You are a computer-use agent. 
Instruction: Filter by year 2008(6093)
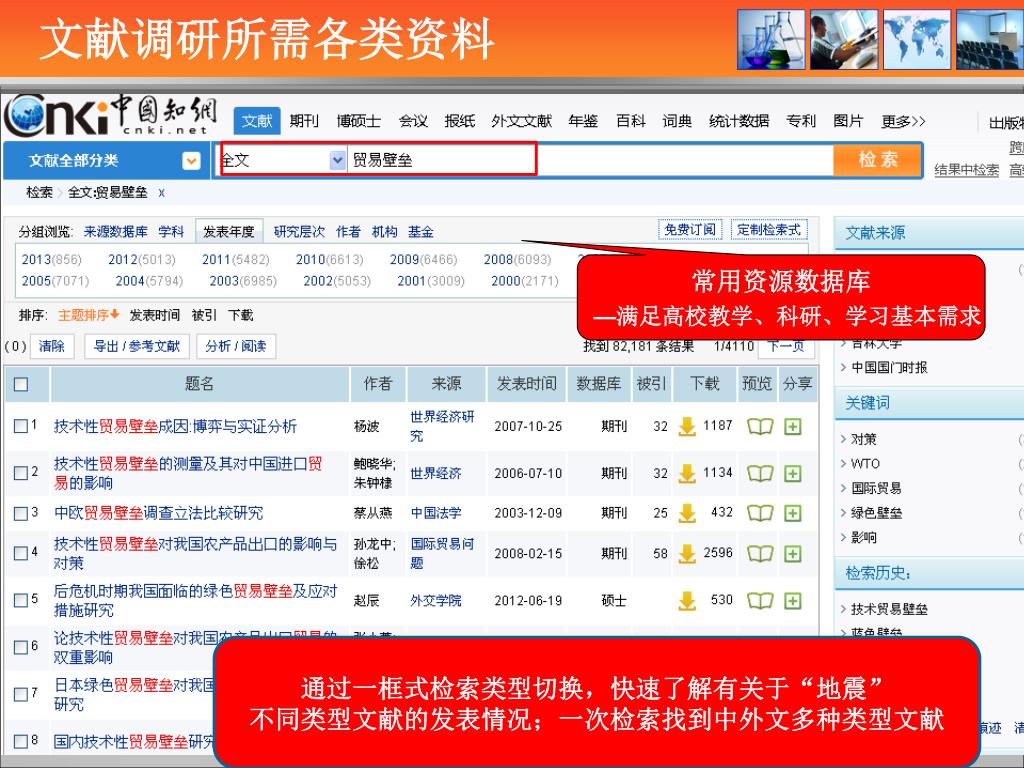(517, 260)
